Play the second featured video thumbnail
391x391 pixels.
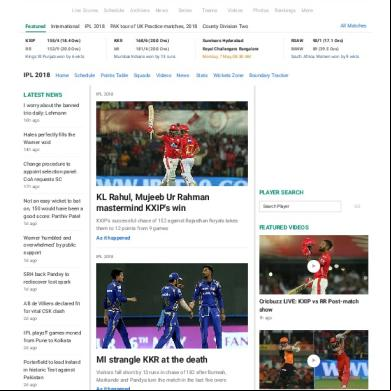[x=313, y=361]
